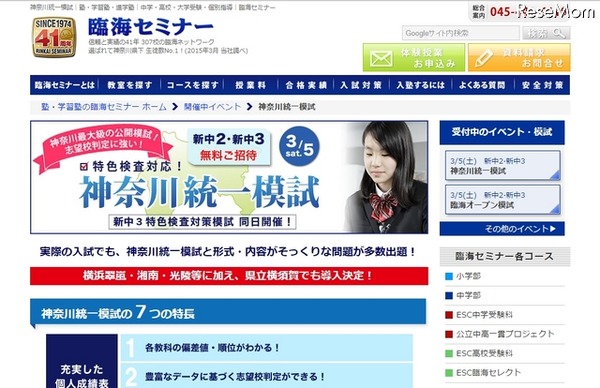600x388 pixels.
Task: Click the green square beside ESC高校受験科
Action: coord(449,353)
